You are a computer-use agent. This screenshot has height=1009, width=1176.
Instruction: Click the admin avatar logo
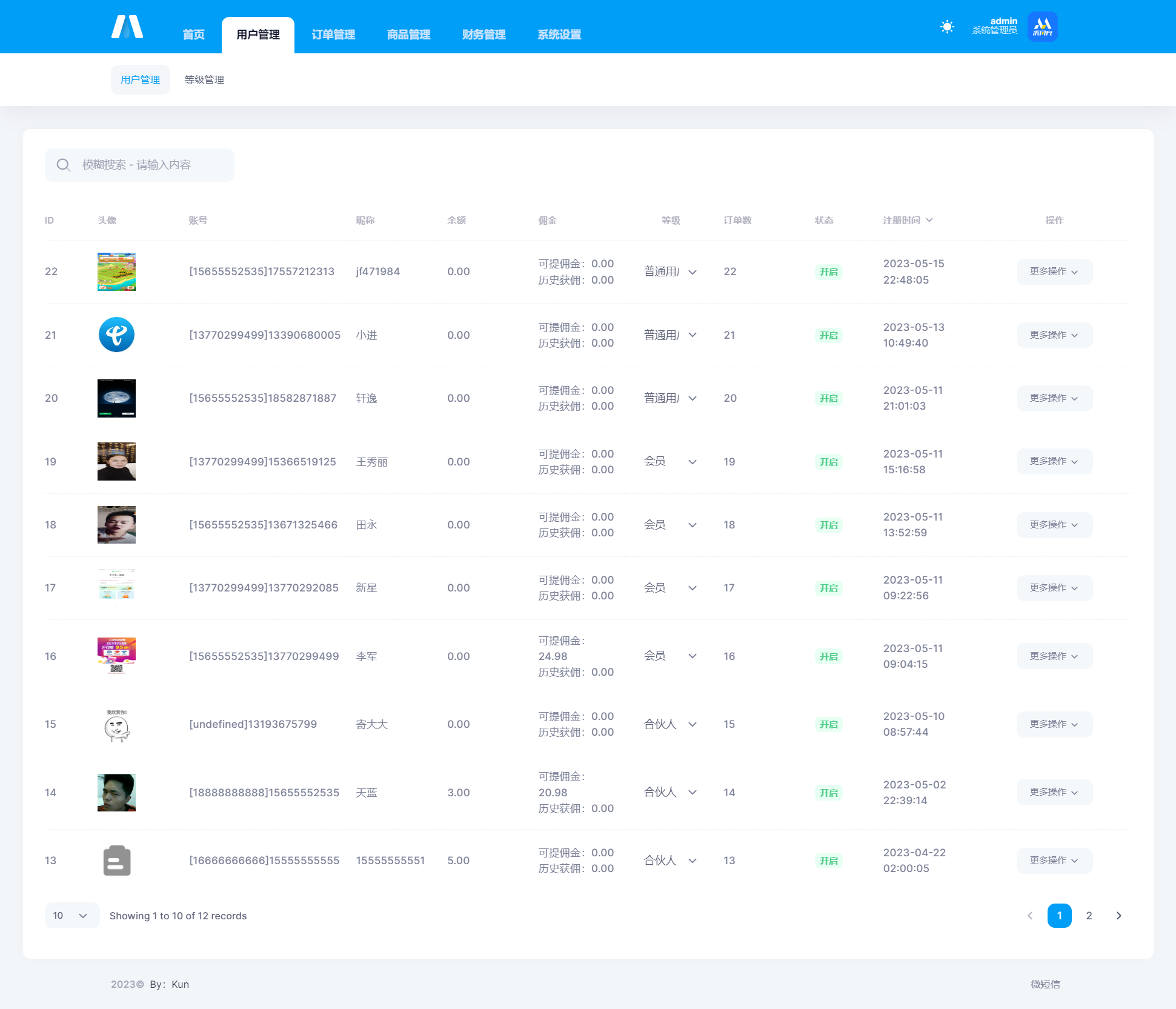tap(1042, 27)
